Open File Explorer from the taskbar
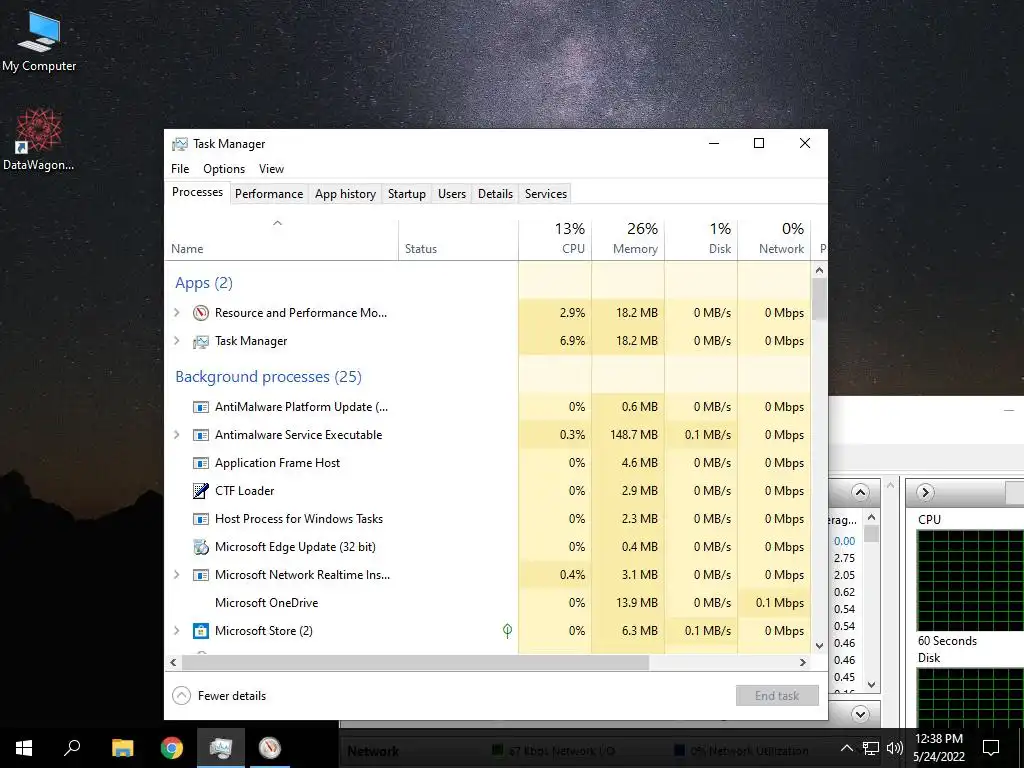The height and width of the screenshot is (768, 1024). (122, 748)
